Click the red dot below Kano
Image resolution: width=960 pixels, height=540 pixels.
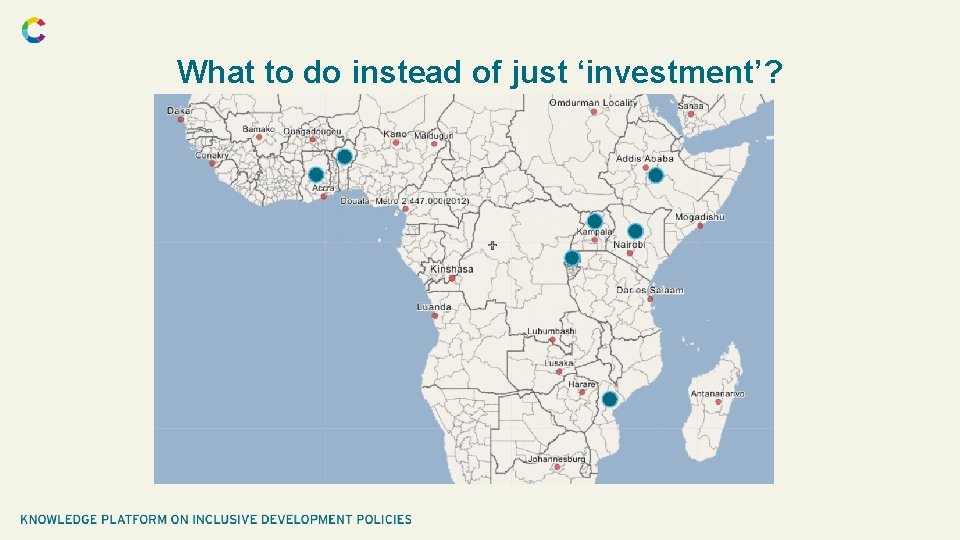coord(396,143)
